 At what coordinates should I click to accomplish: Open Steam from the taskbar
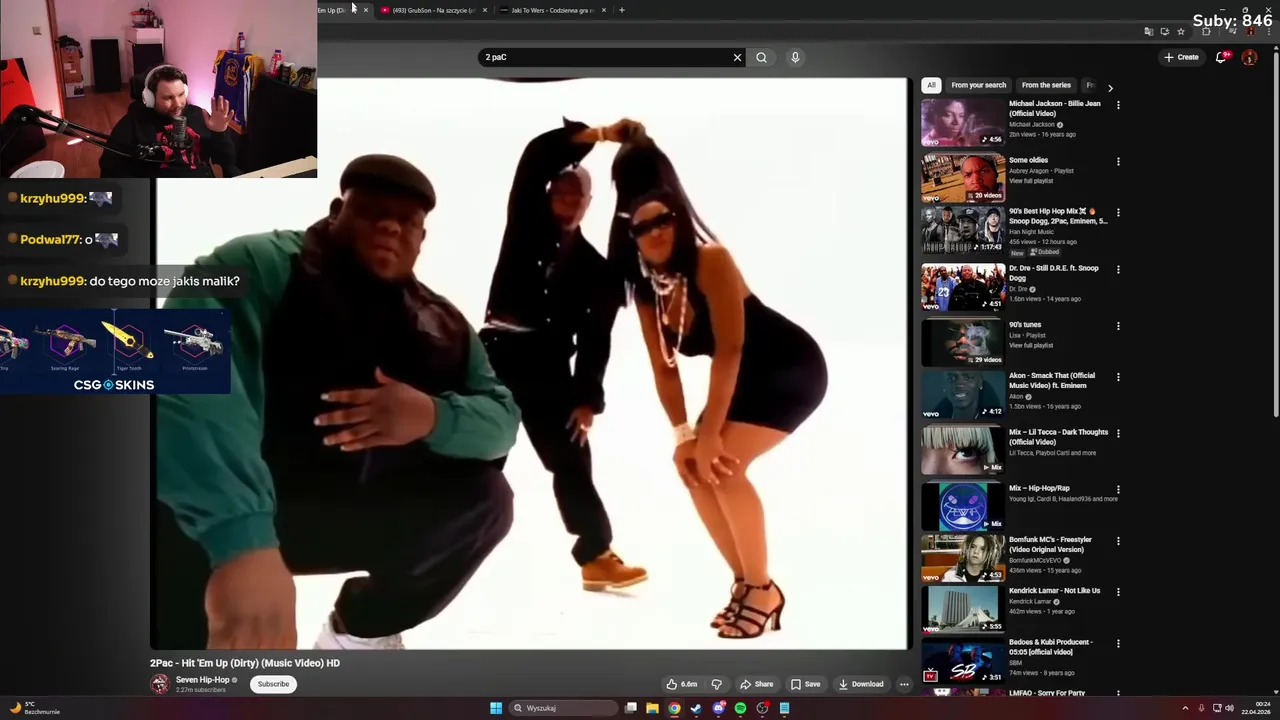pyautogui.click(x=696, y=708)
